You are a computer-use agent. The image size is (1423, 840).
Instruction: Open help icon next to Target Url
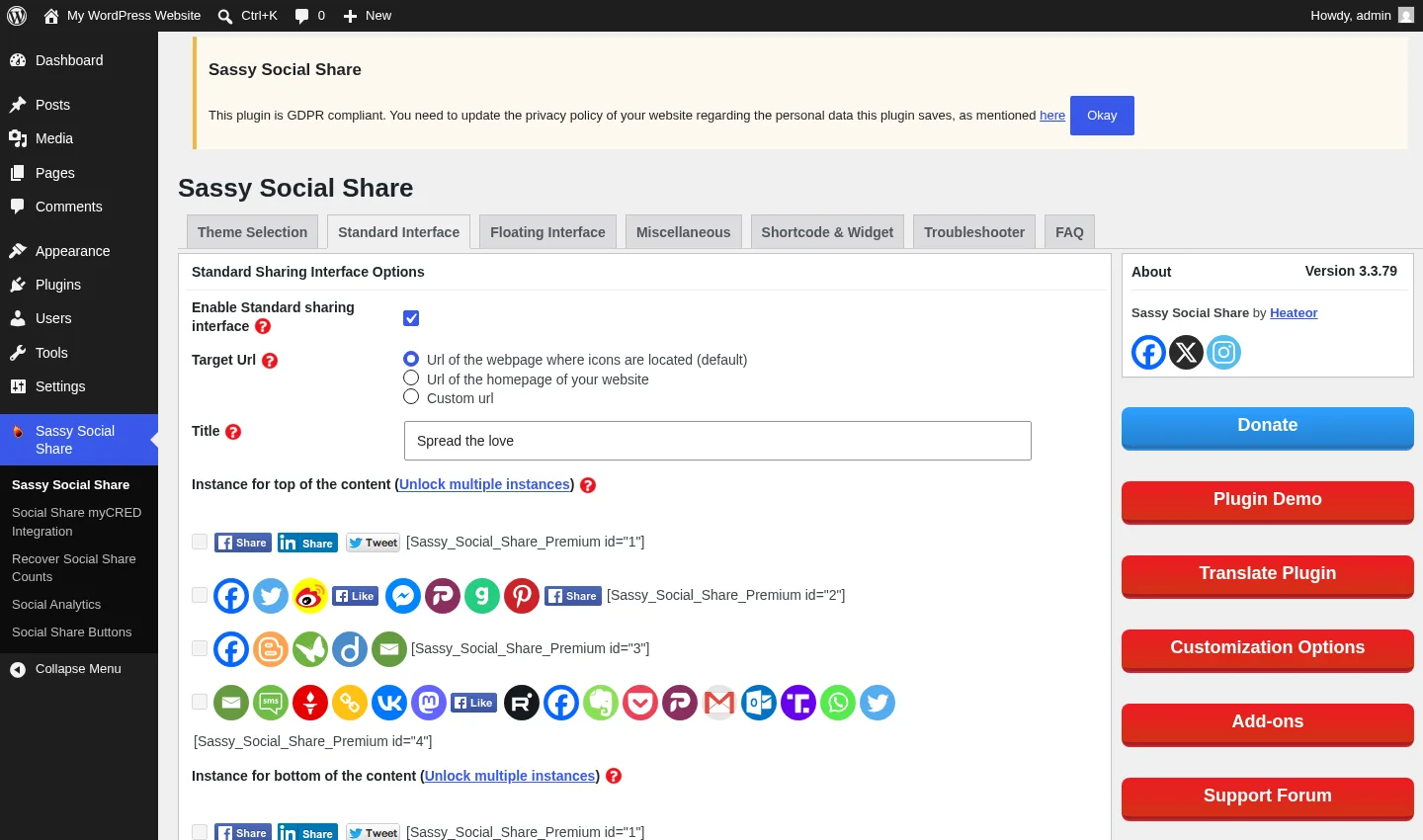point(270,361)
